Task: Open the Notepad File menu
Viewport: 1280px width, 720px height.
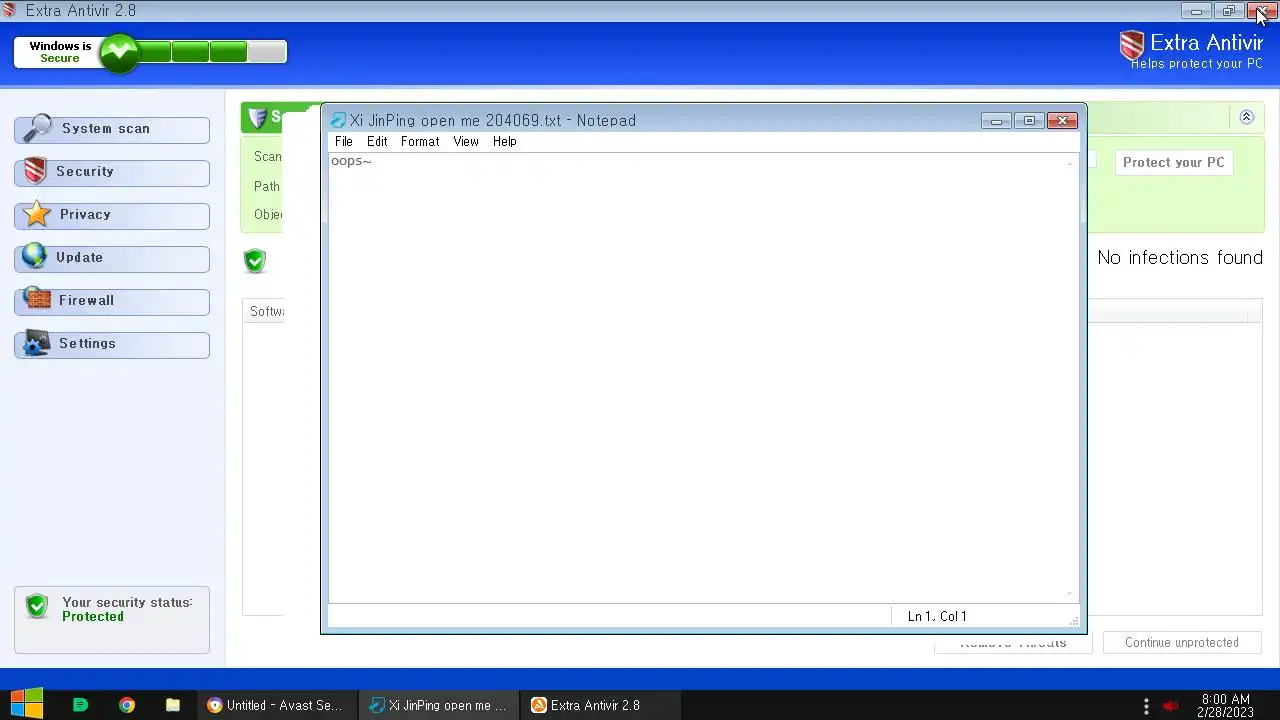Action: click(344, 142)
